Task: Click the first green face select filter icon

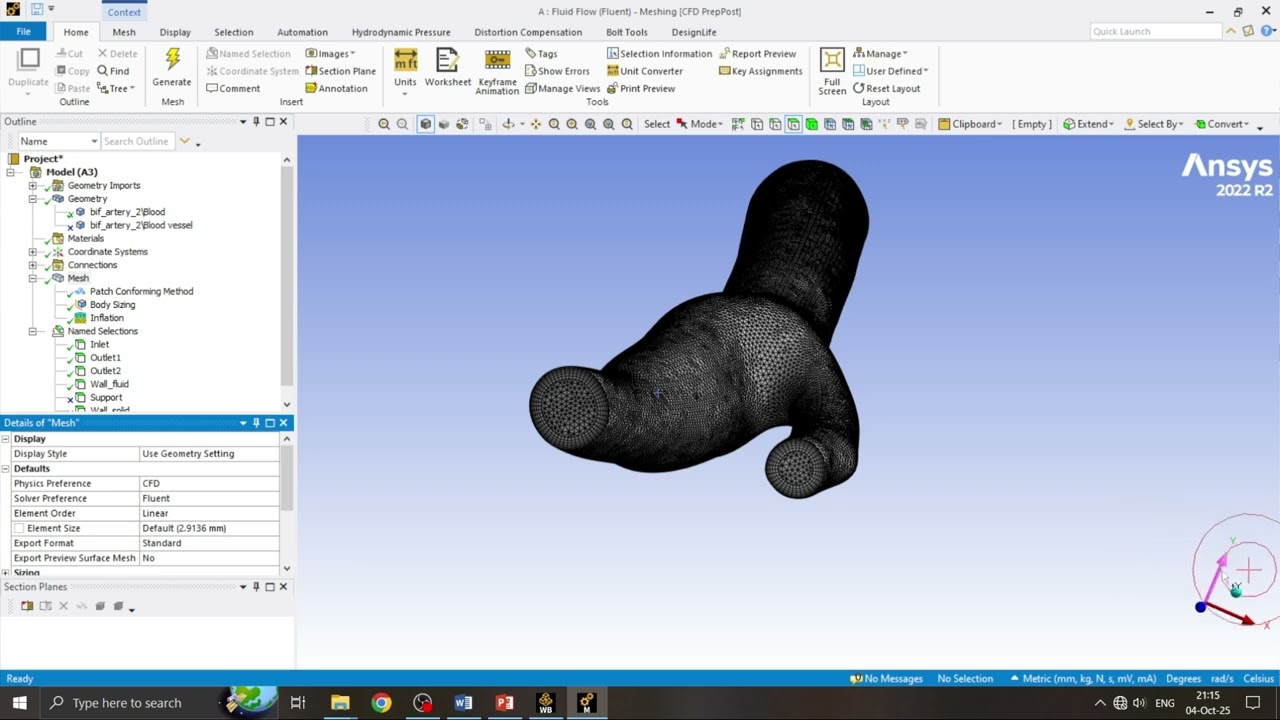Action: (x=793, y=124)
